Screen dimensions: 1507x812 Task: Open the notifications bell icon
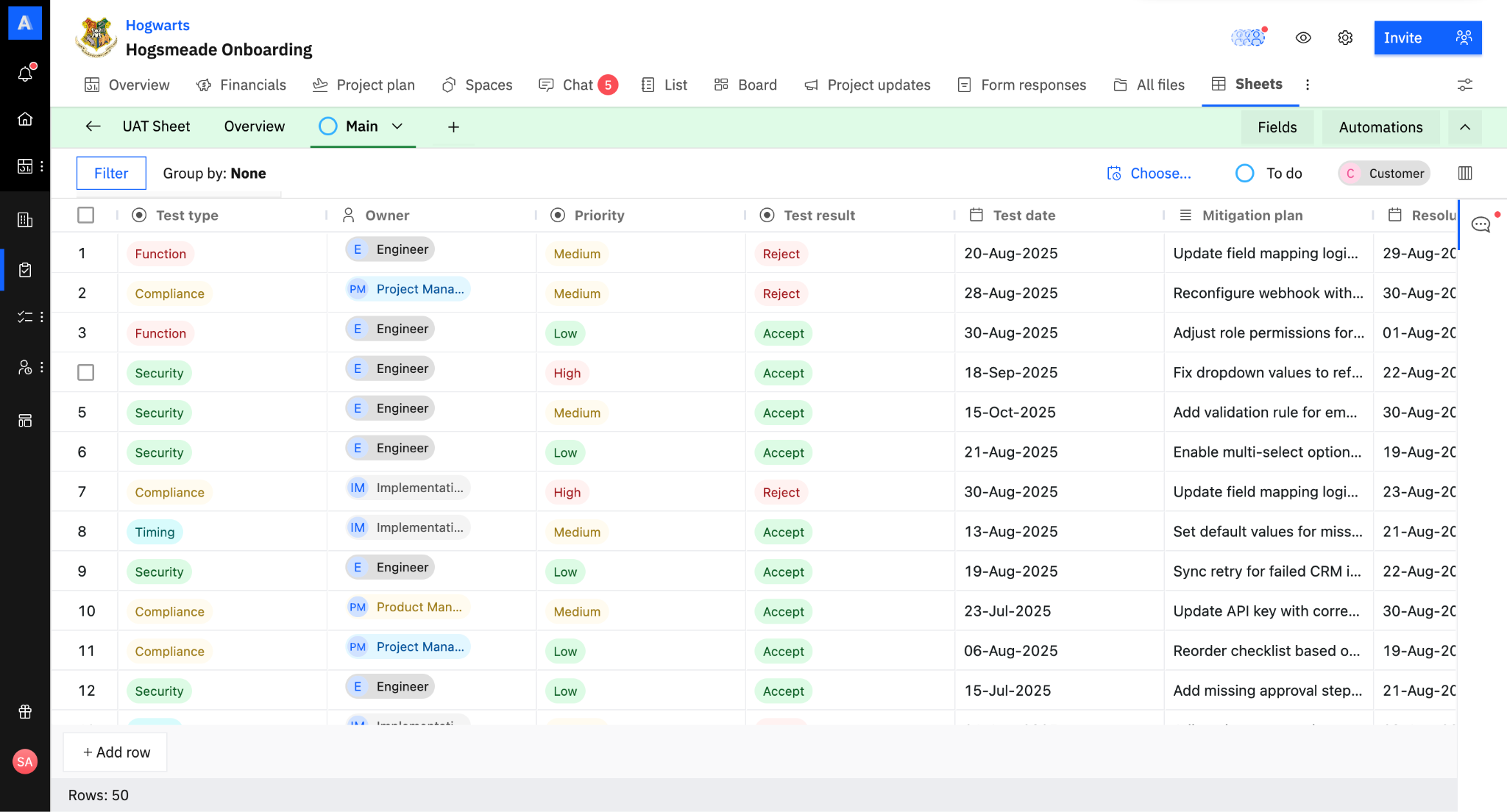tap(25, 74)
